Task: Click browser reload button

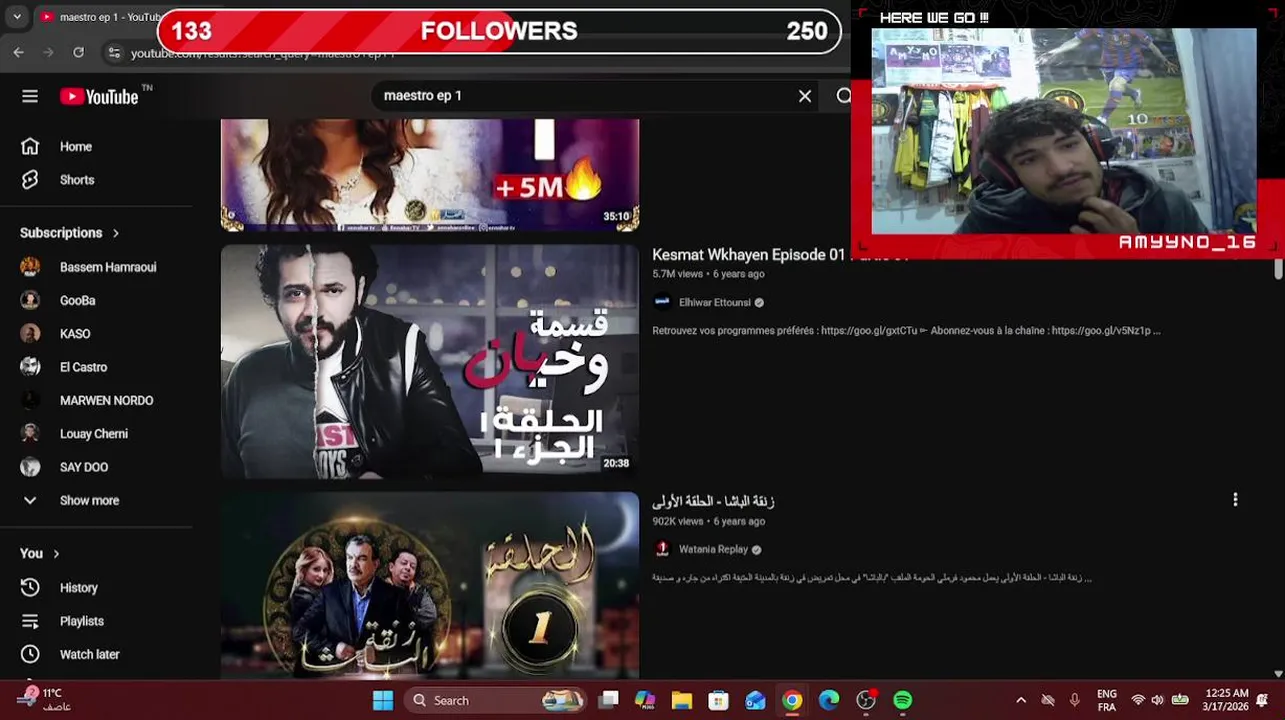Action: point(79,52)
